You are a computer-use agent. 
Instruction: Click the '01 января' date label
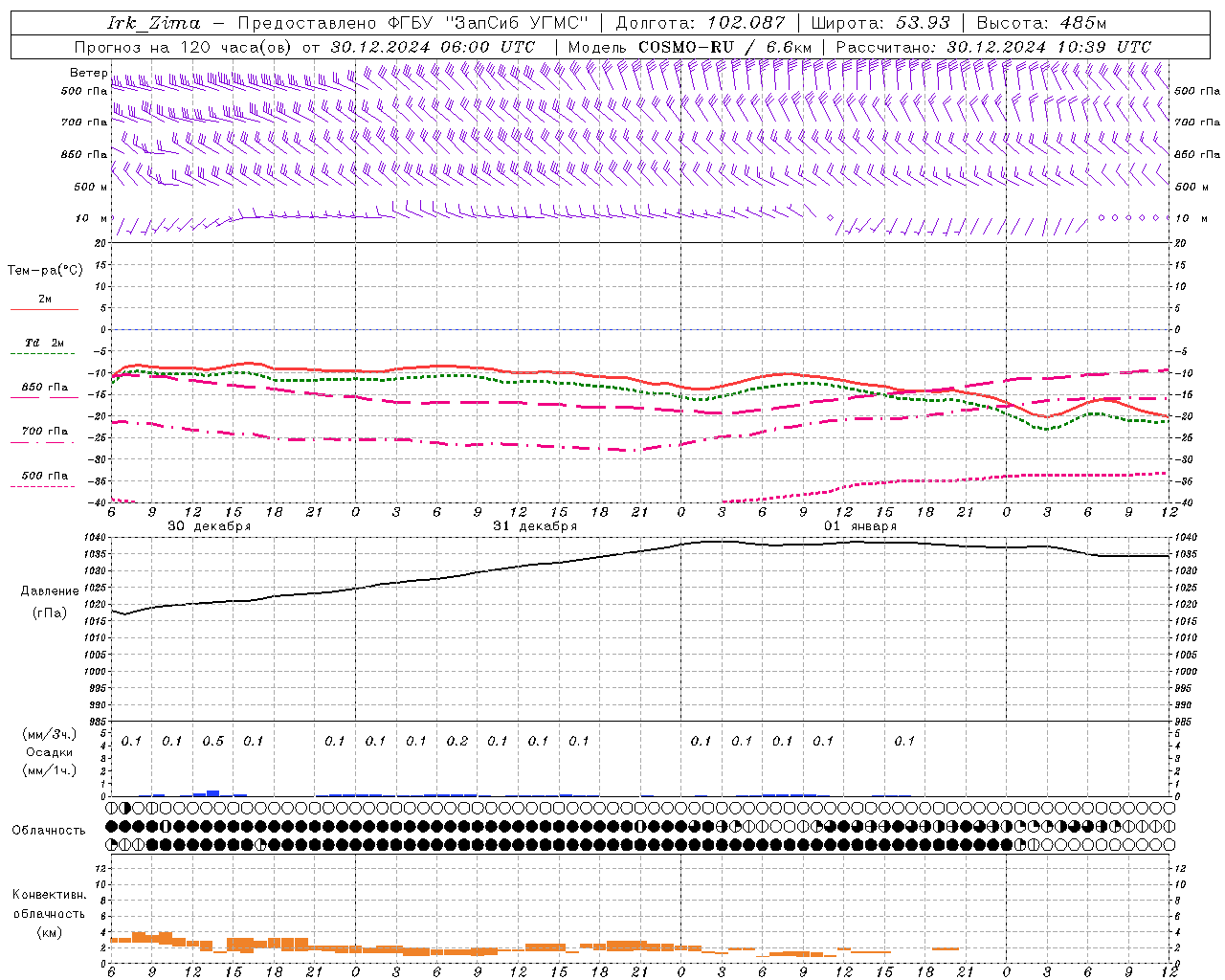pyautogui.click(x=860, y=526)
